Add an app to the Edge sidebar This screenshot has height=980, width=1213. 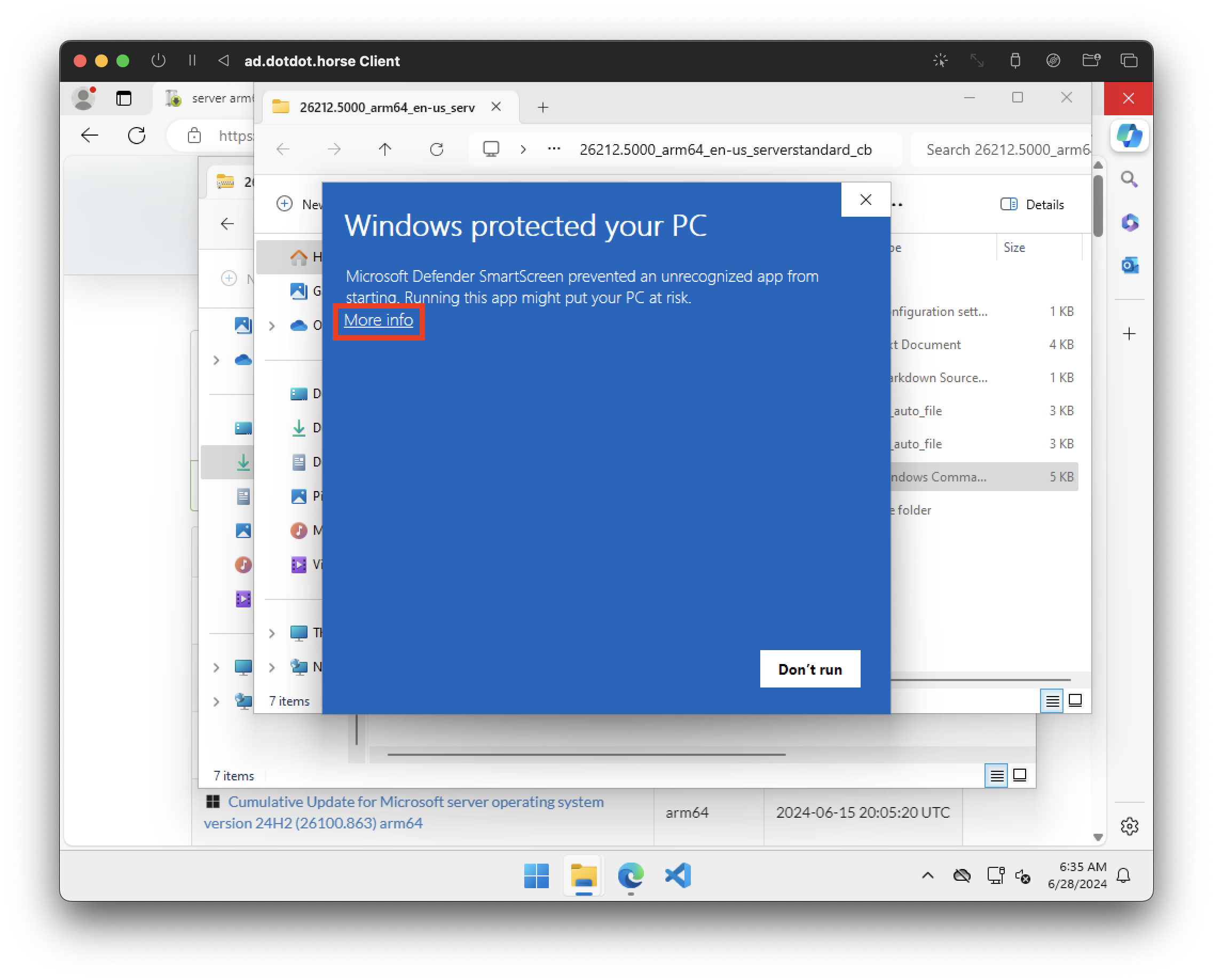[1128, 334]
